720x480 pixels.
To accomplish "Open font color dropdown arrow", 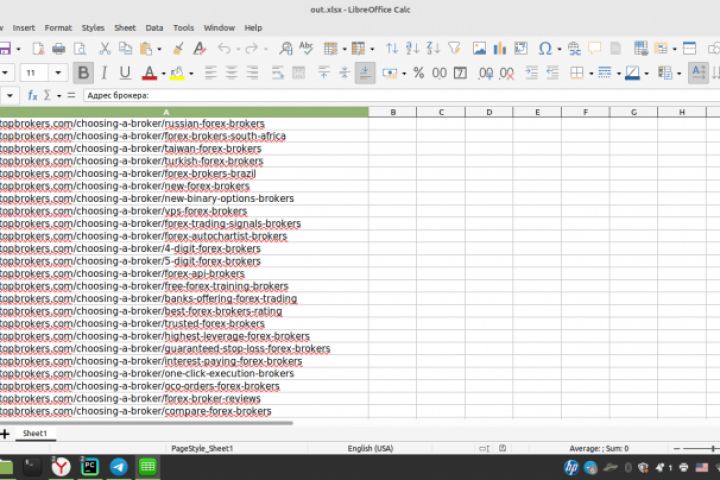I will point(163,73).
